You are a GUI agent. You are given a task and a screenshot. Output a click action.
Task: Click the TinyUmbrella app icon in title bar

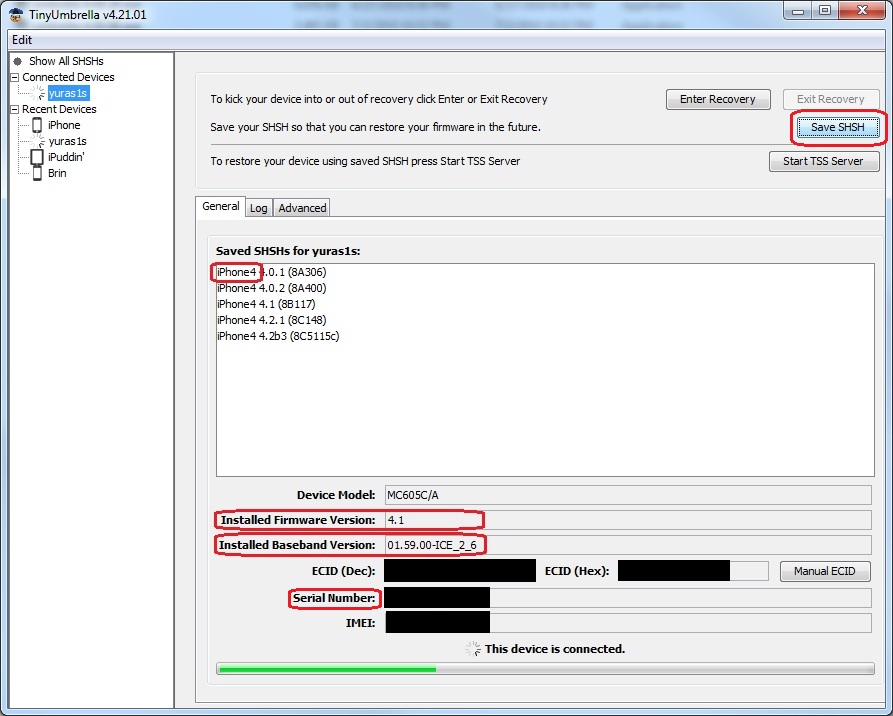[16, 15]
